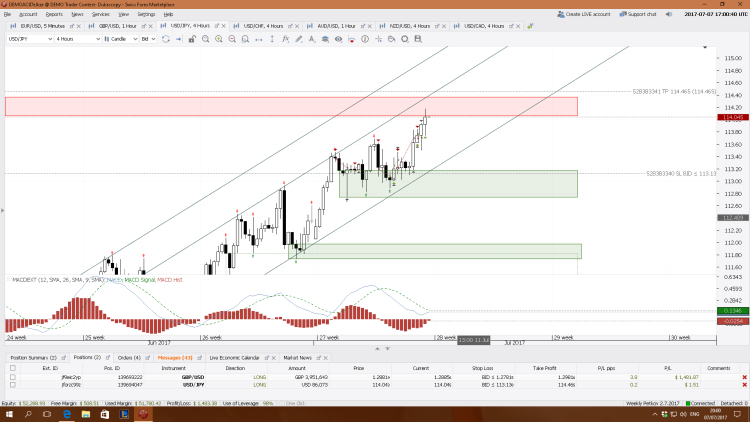Click the speaker sound icon in header
Image resolution: width=750 pixels, height=422 pixels.
(669, 14)
